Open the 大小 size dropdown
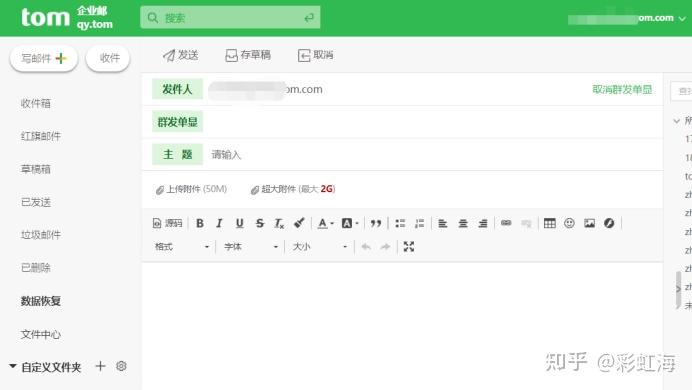 click(x=320, y=247)
